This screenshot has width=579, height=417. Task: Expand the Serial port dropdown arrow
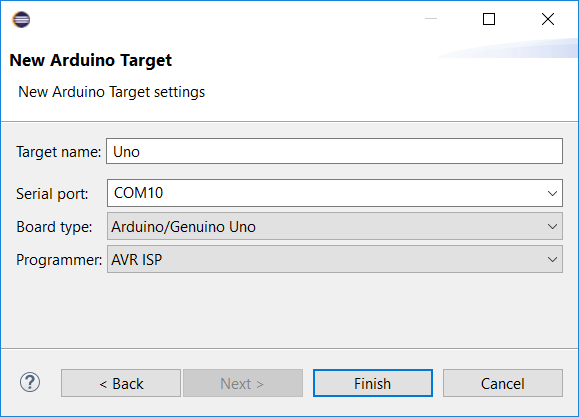point(552,193)
